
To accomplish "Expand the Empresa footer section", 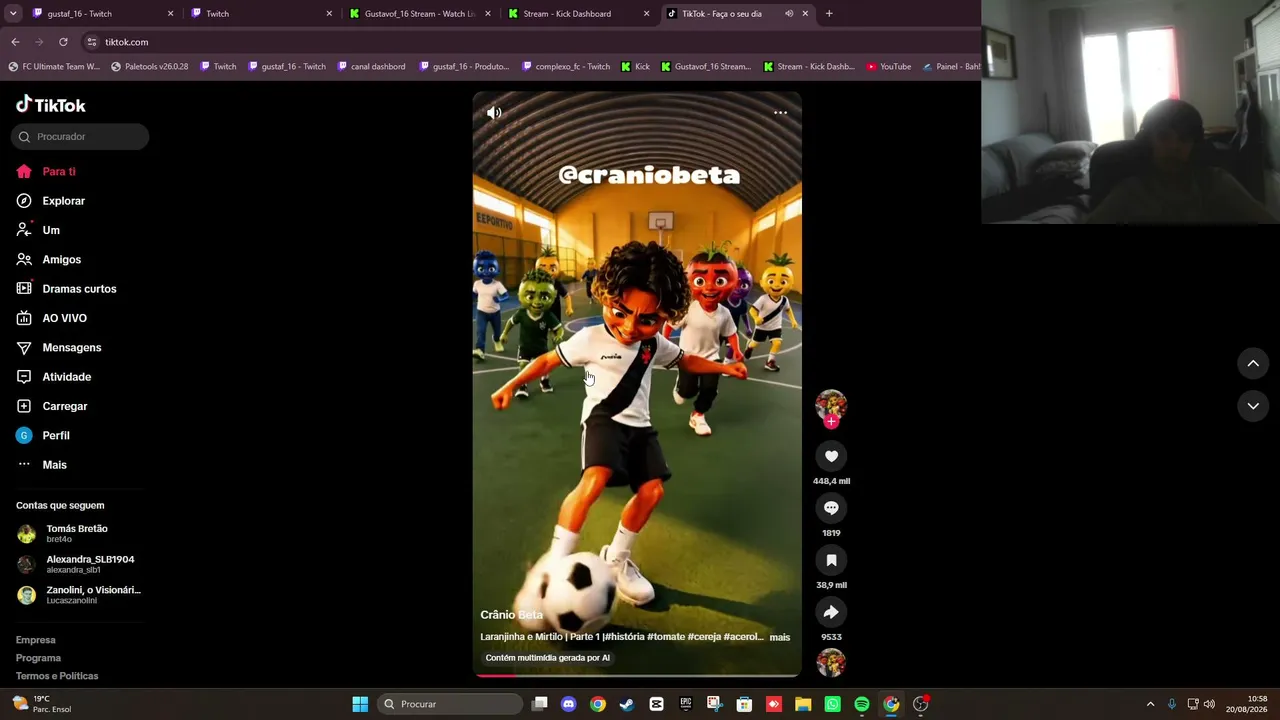I will 36,640.
